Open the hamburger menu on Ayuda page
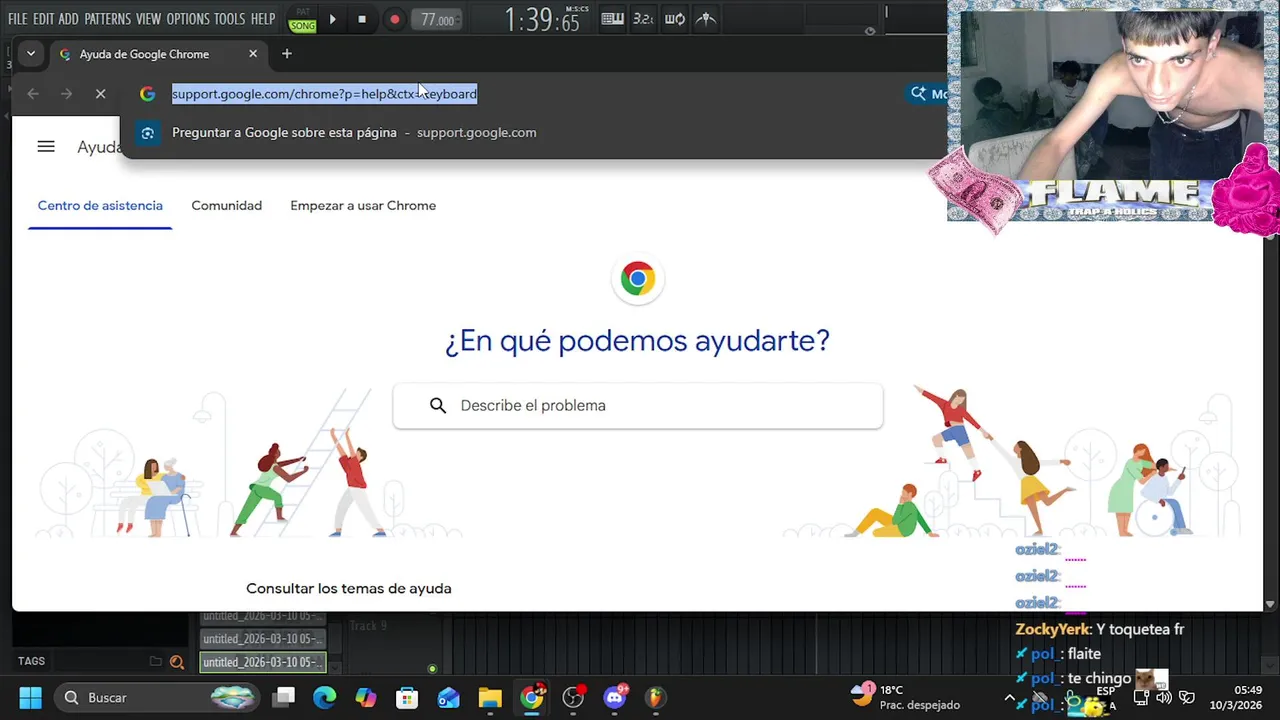The height and width of the screenshot is (720, 1280). point(46,147)
